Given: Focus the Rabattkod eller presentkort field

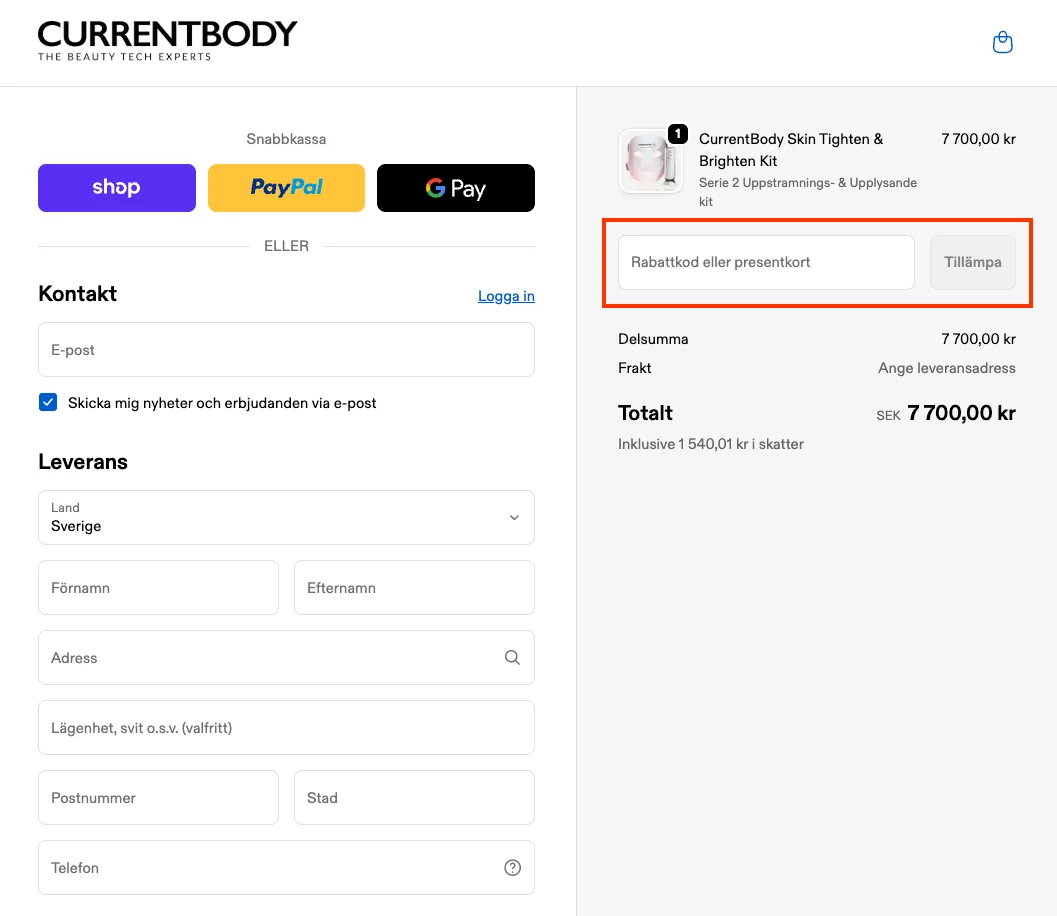Looking at the screenshot, I should pos(766,262).
